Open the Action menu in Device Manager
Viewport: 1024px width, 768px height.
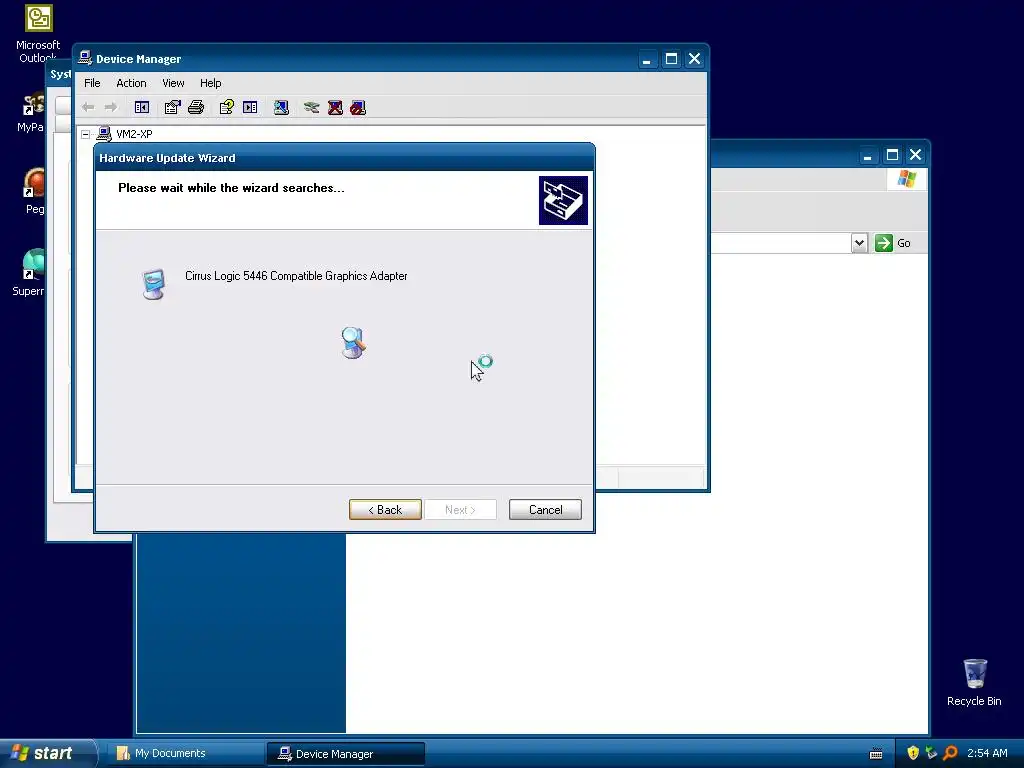(131, 83)
